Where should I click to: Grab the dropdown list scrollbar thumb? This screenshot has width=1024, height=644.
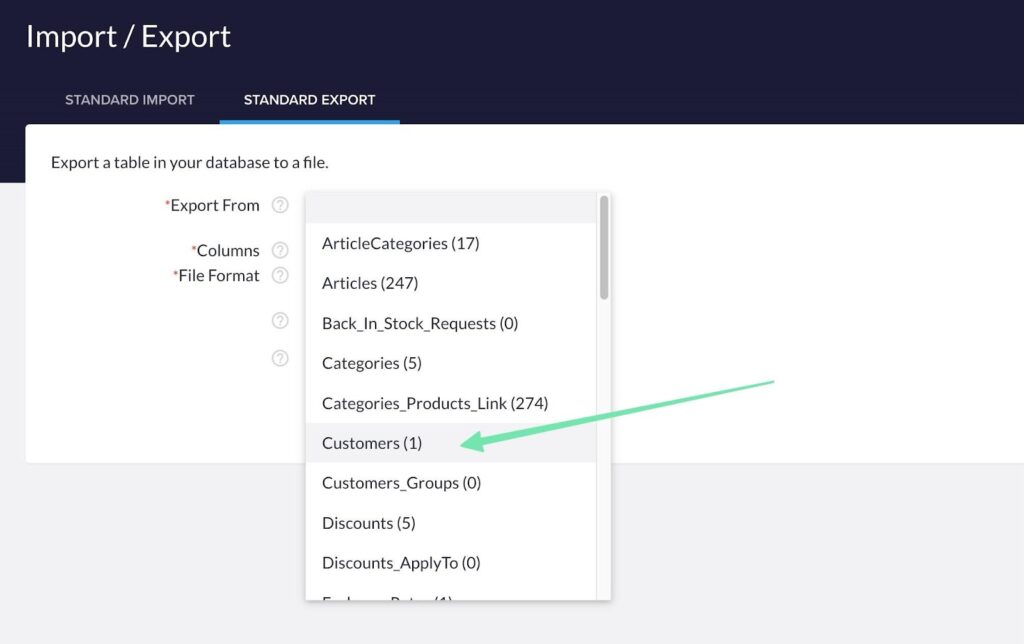[x=604, y=247]
